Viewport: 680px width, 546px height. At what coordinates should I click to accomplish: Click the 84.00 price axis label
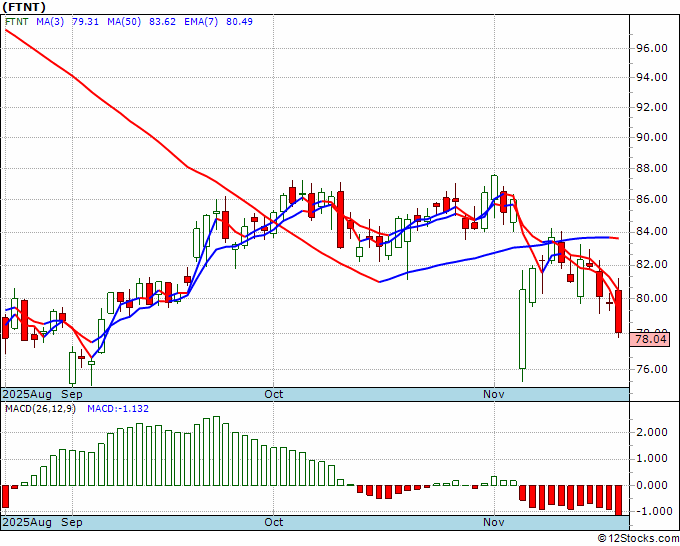[x=652, y=232]
